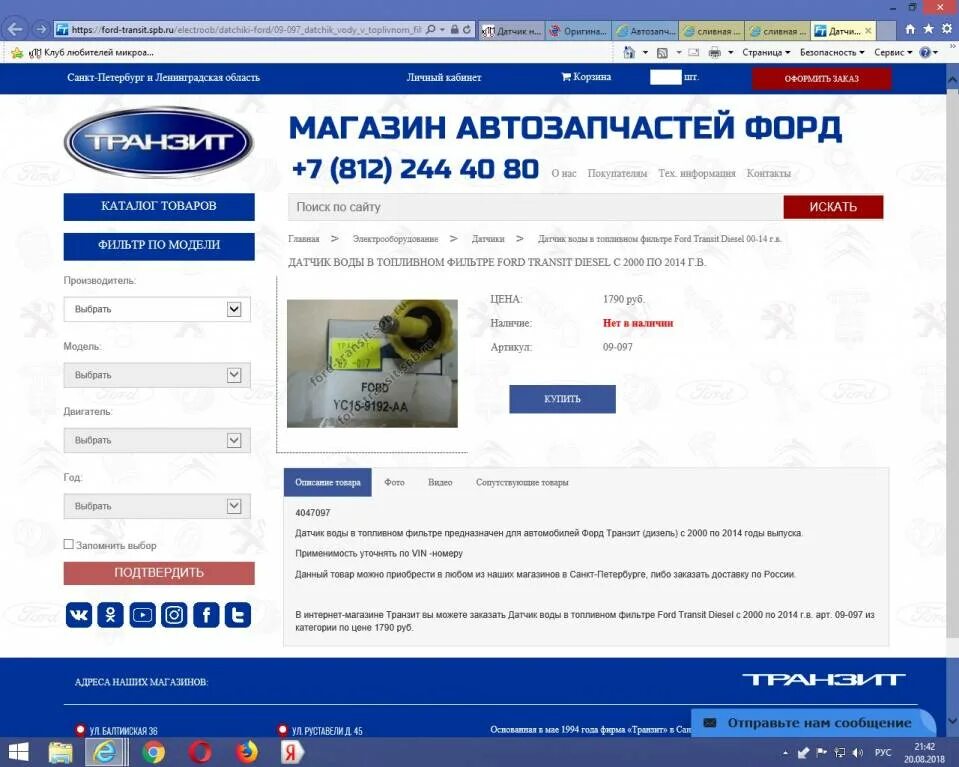Open browser Tools gear icon
The height and width of the screenshot is (767, 959).
pyautogui.click(x=947, y=29)
